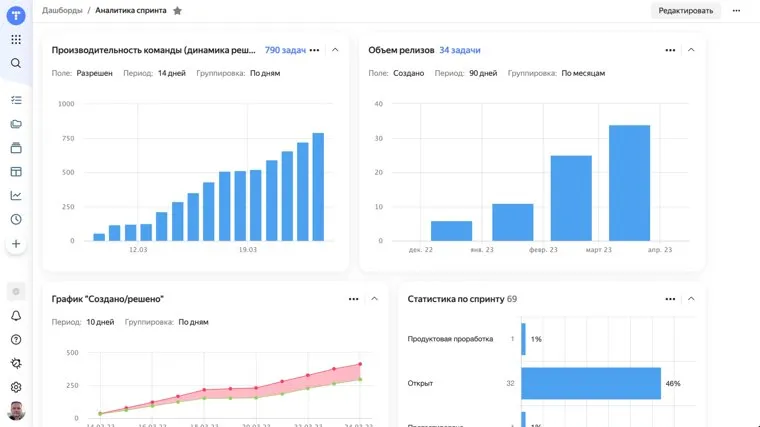Toggle favorite star for Аналитика спринта
This screenshot has height=427, width=760.
click(x=177, y=10)
